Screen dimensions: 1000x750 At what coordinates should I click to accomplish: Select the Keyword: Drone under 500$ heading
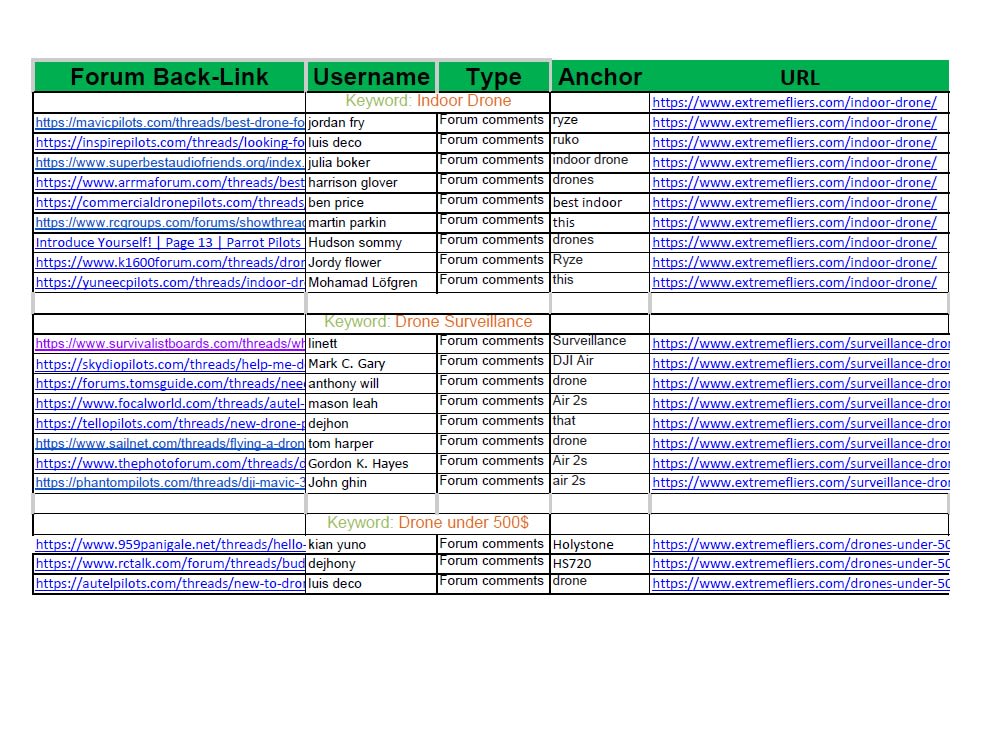click(428, 523)
